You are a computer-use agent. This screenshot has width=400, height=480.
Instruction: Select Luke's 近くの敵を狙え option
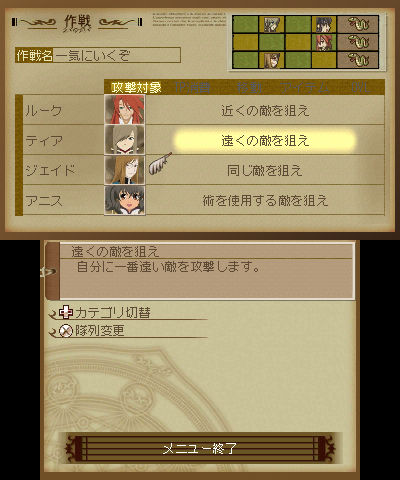pyautogui.click(x=265, y=110)
